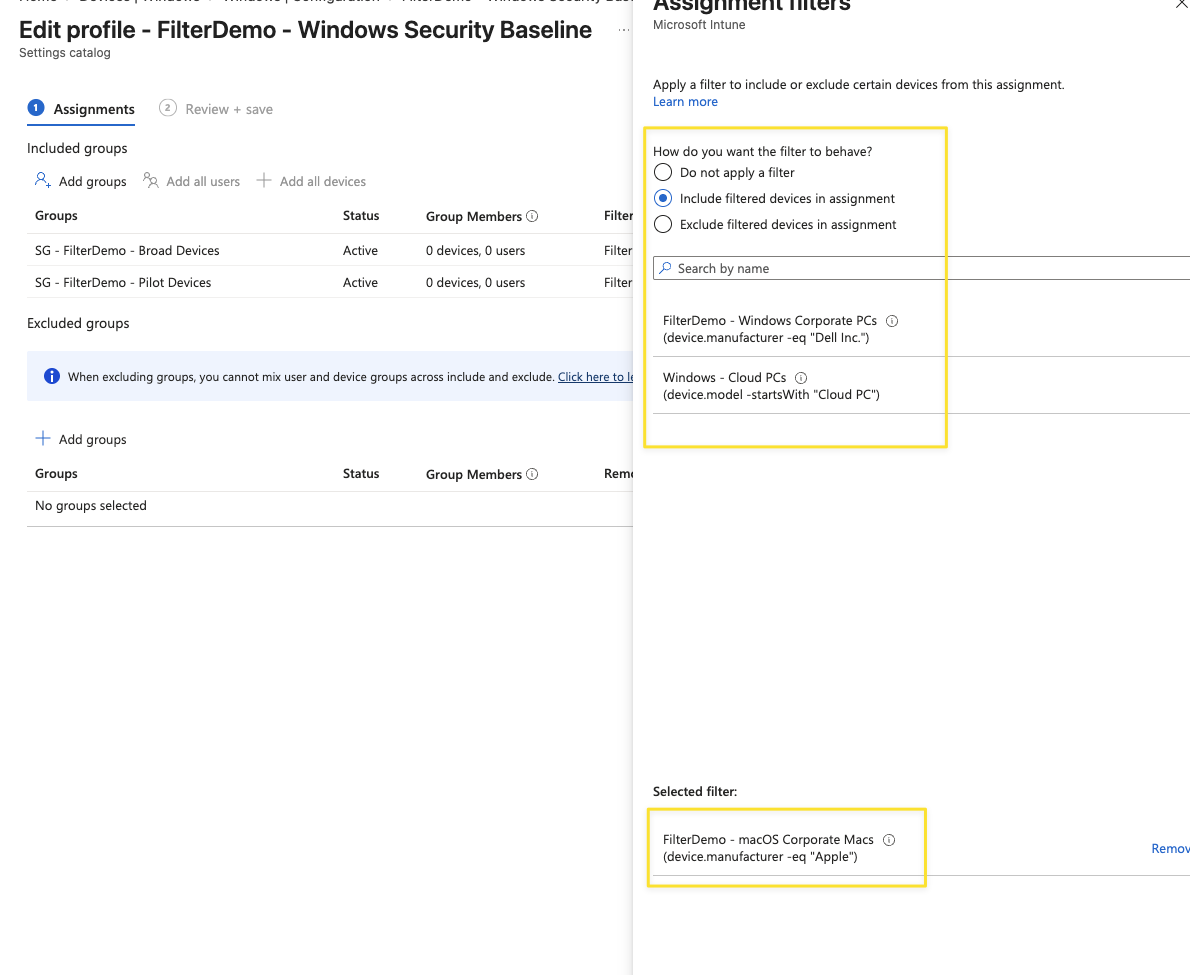Click the plus icon beside Add all devices
Viewport: 1190px width, 975px height.
263,180
